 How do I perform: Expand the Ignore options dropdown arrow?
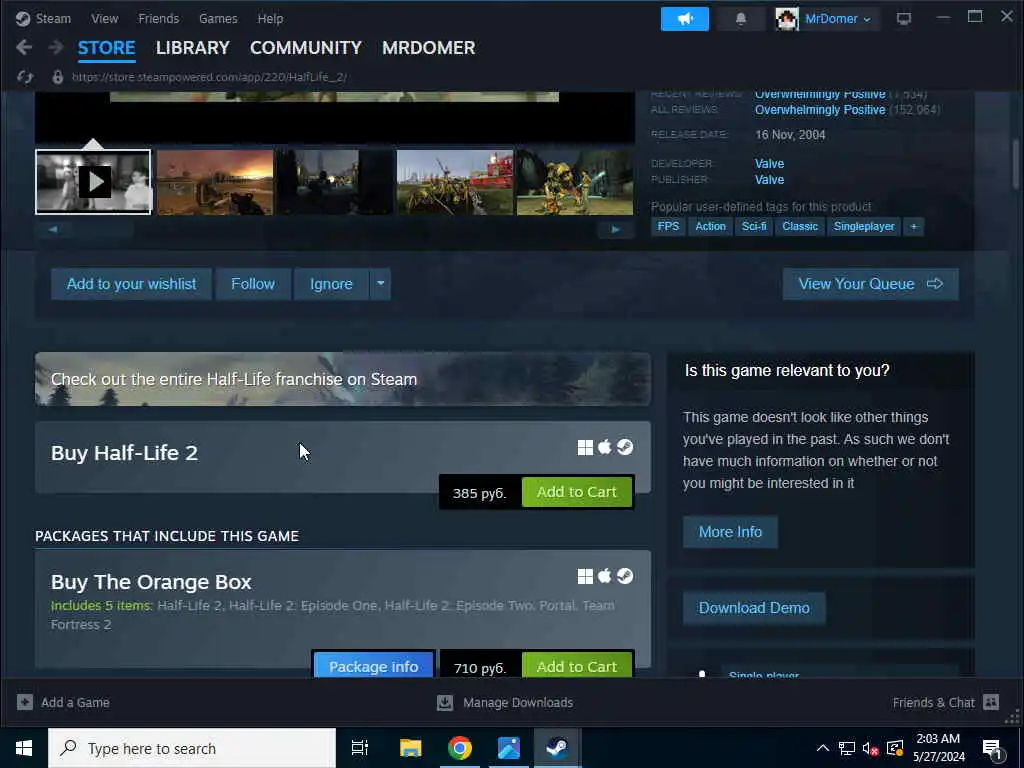click(380, 283)
